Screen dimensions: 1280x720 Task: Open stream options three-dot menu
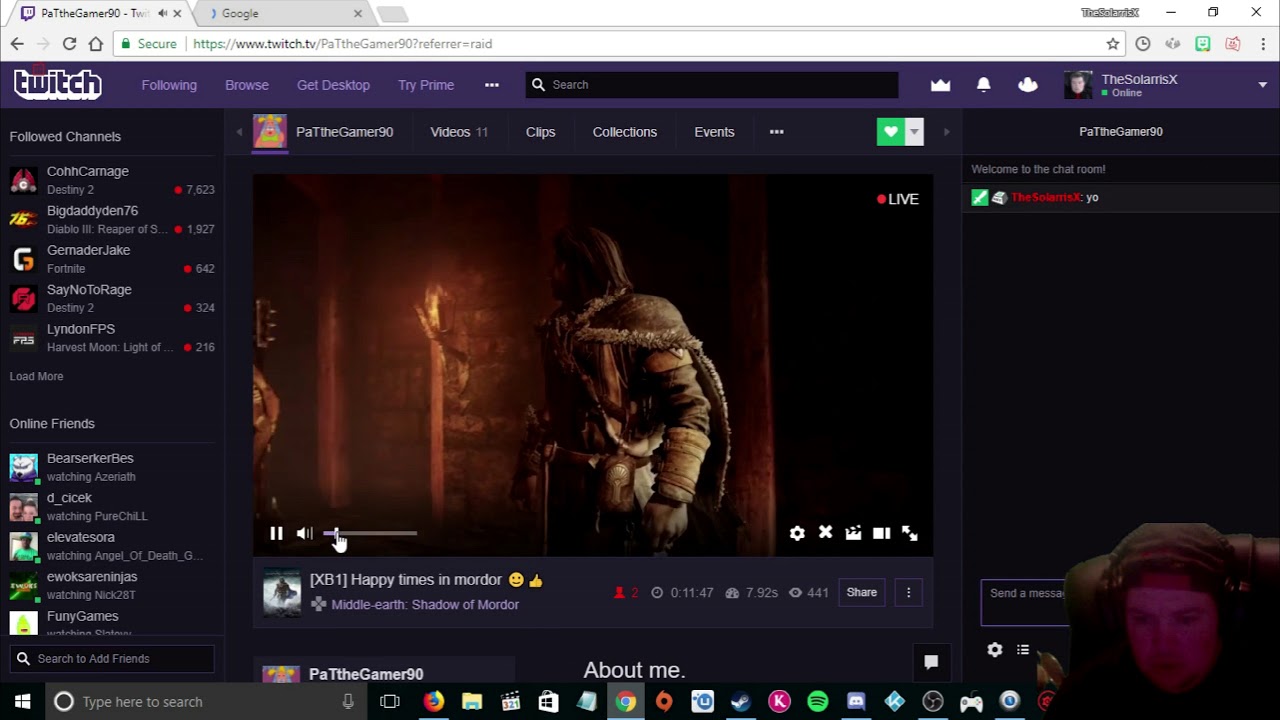(908, 593)
